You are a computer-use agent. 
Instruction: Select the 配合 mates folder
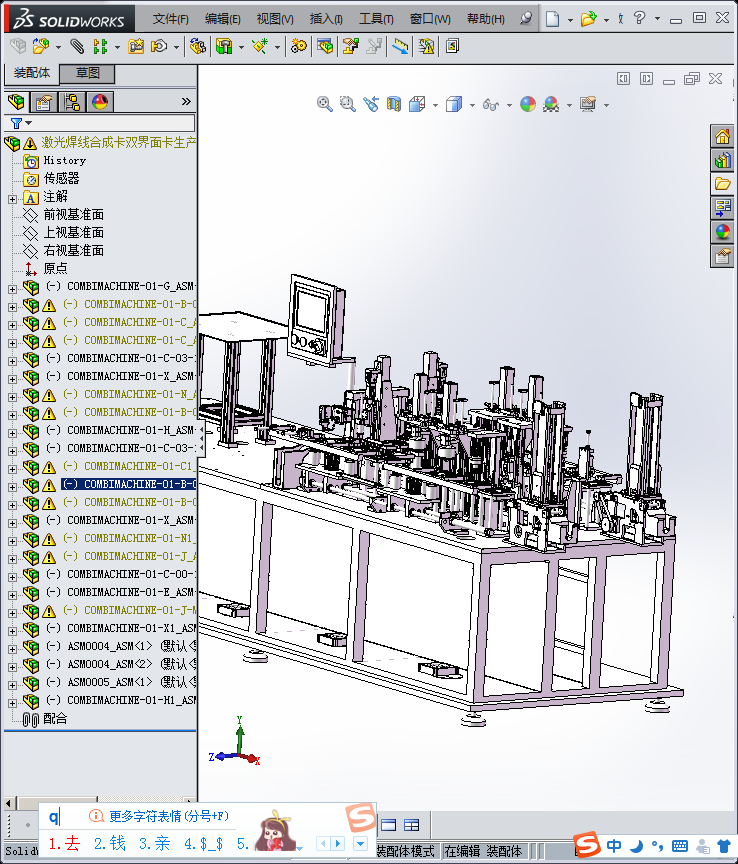(55, 719)
